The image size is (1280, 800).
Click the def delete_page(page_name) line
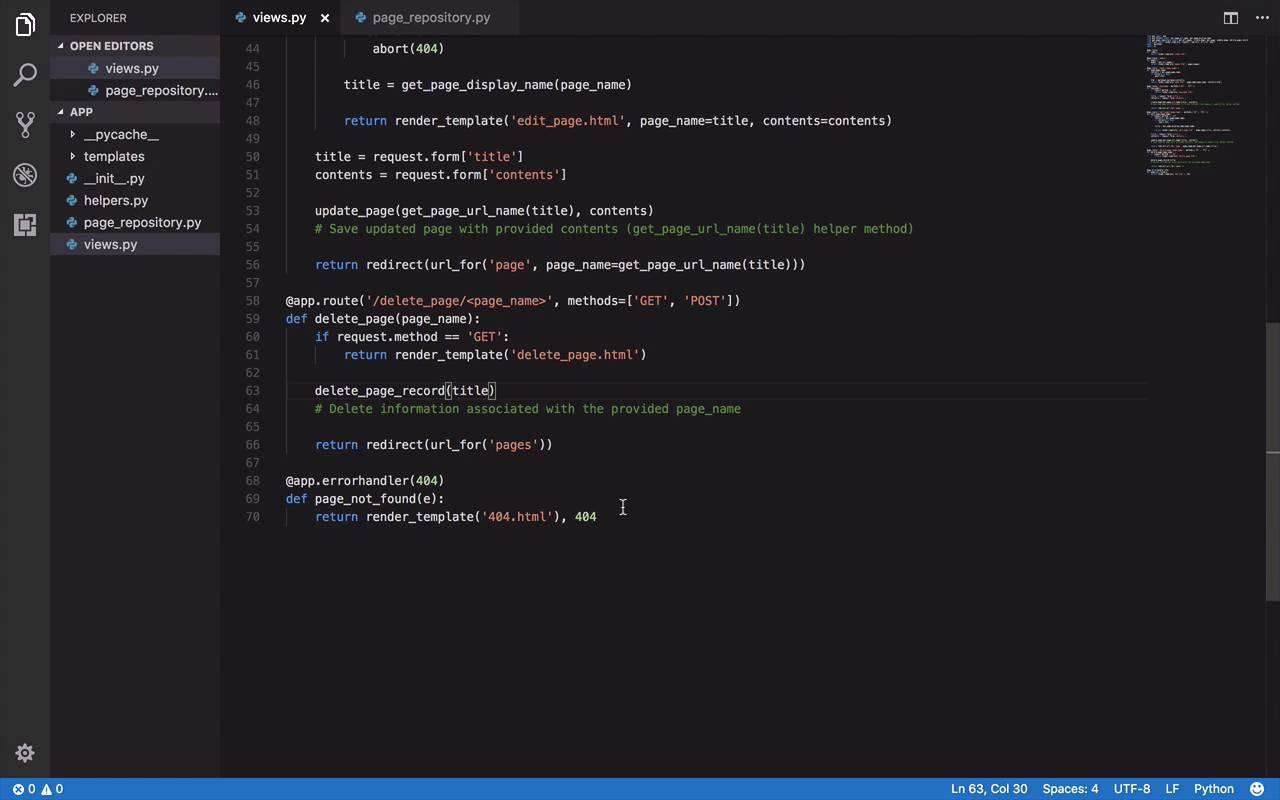[x=383, y=318]
